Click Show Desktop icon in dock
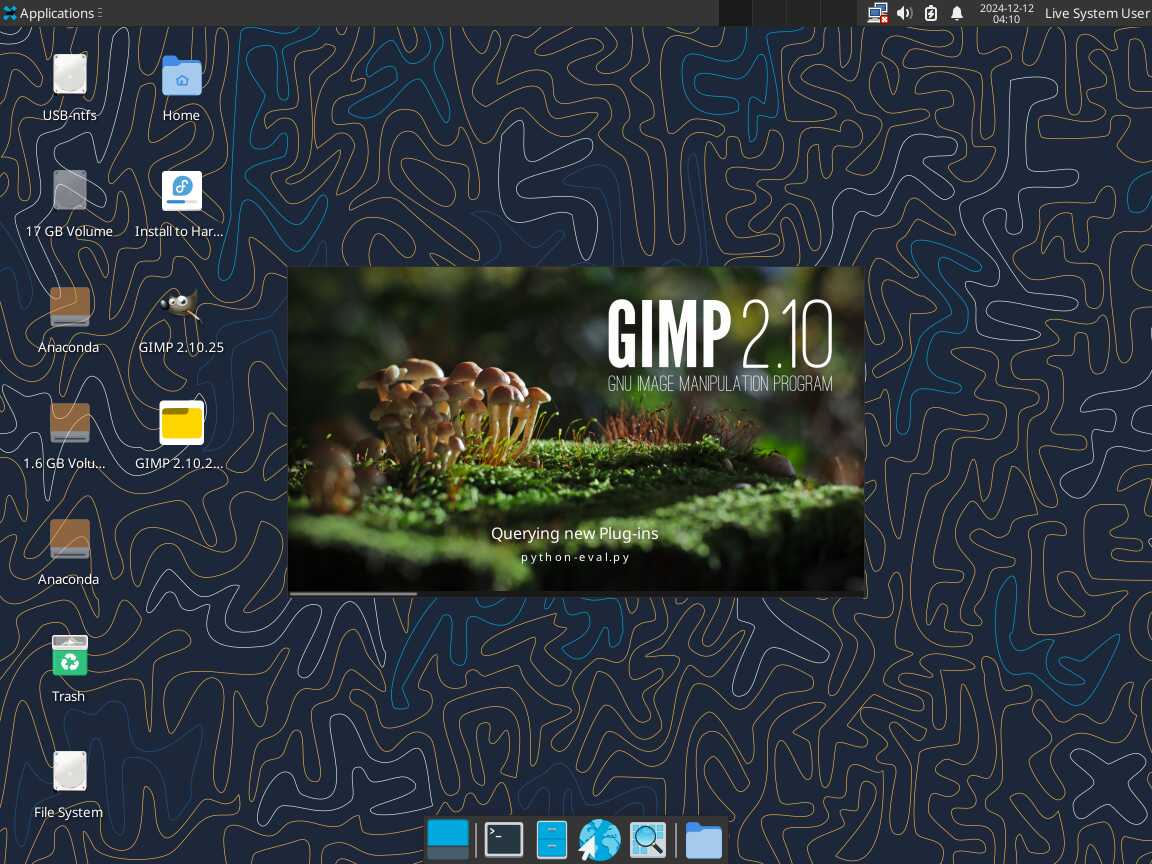This screenshot has height=864, width=1152. click(x=447, y=839)
